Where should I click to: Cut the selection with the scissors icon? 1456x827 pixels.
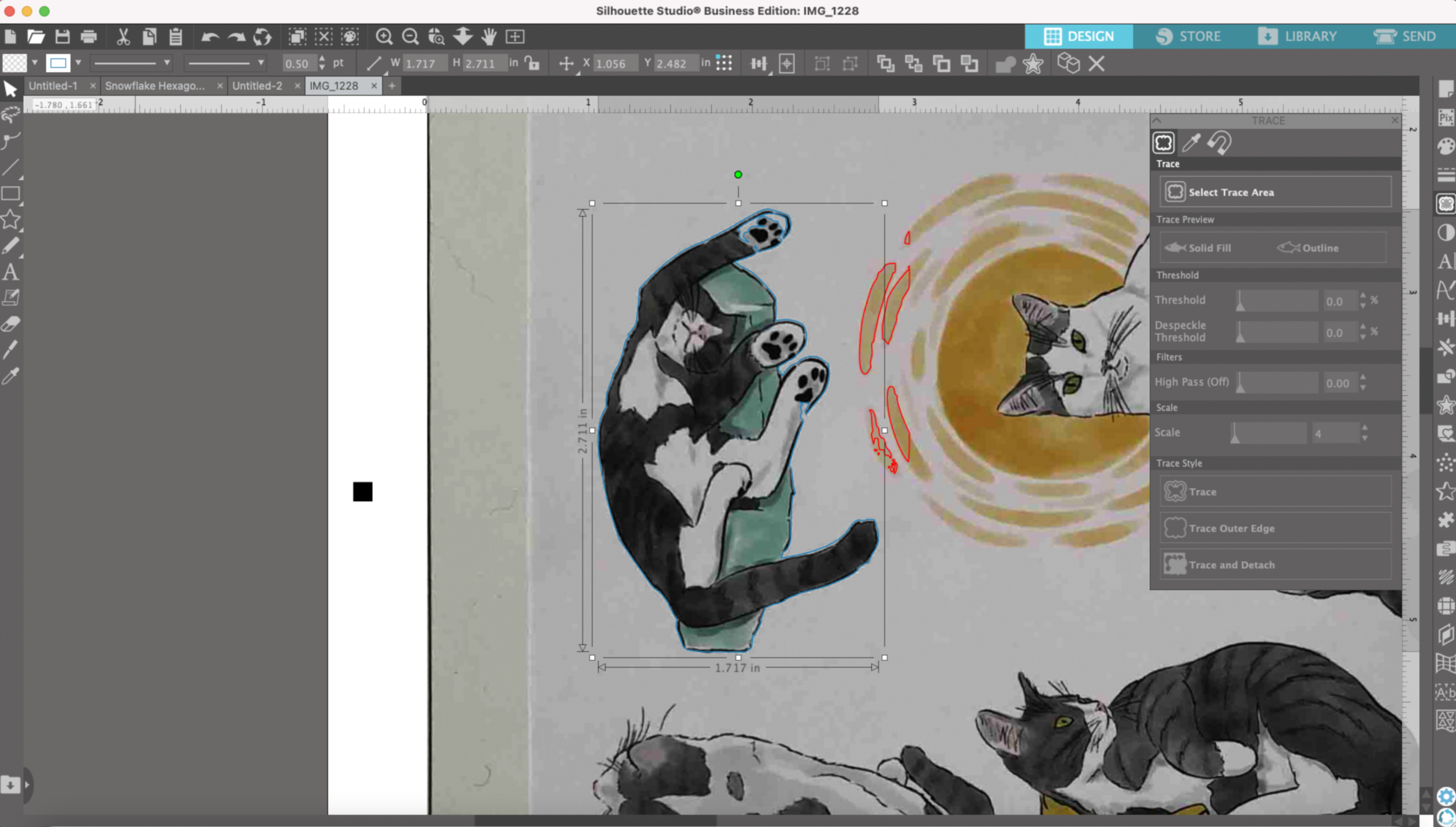point(123,37)
